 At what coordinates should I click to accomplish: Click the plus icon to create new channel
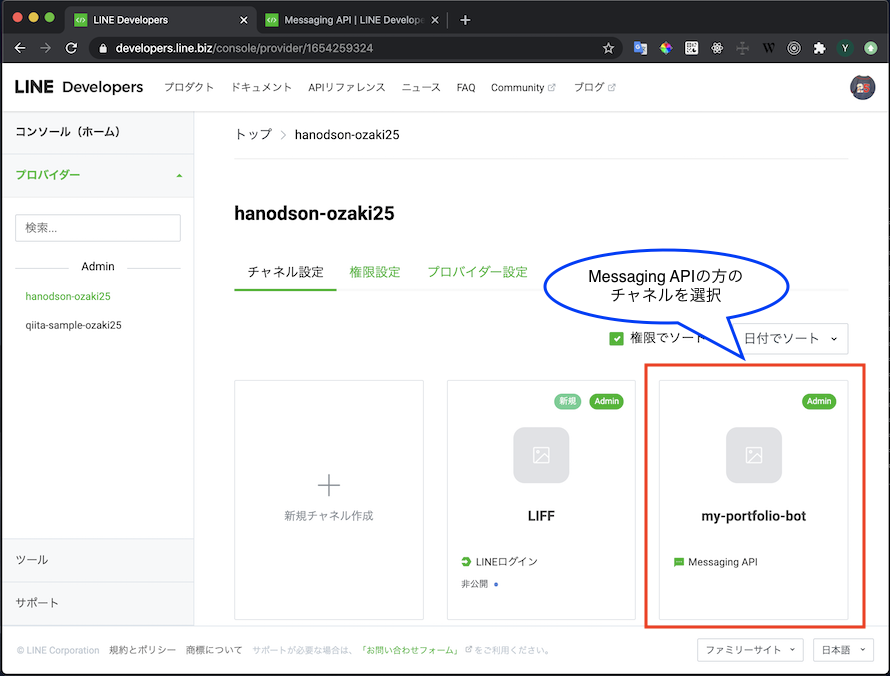[x=329, y=485]
